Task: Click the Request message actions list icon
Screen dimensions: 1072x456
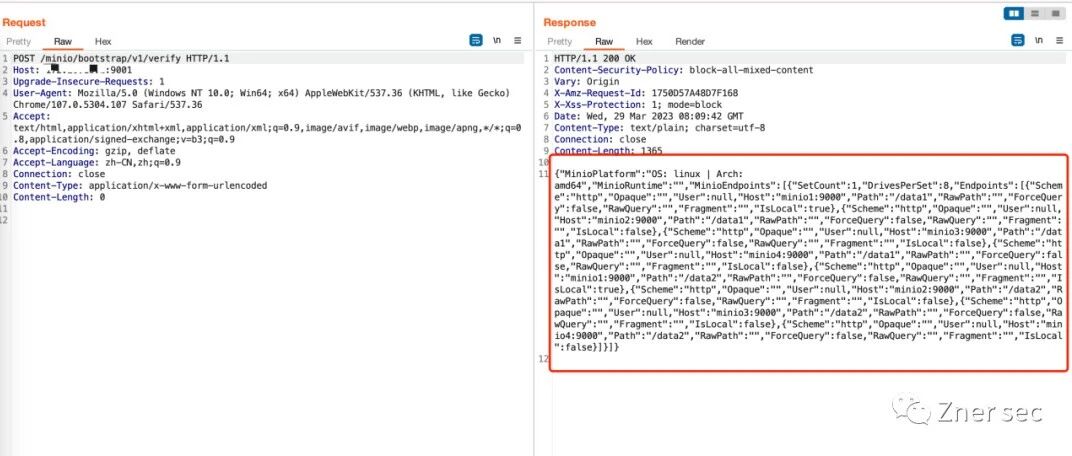Action: coord(476,40)
